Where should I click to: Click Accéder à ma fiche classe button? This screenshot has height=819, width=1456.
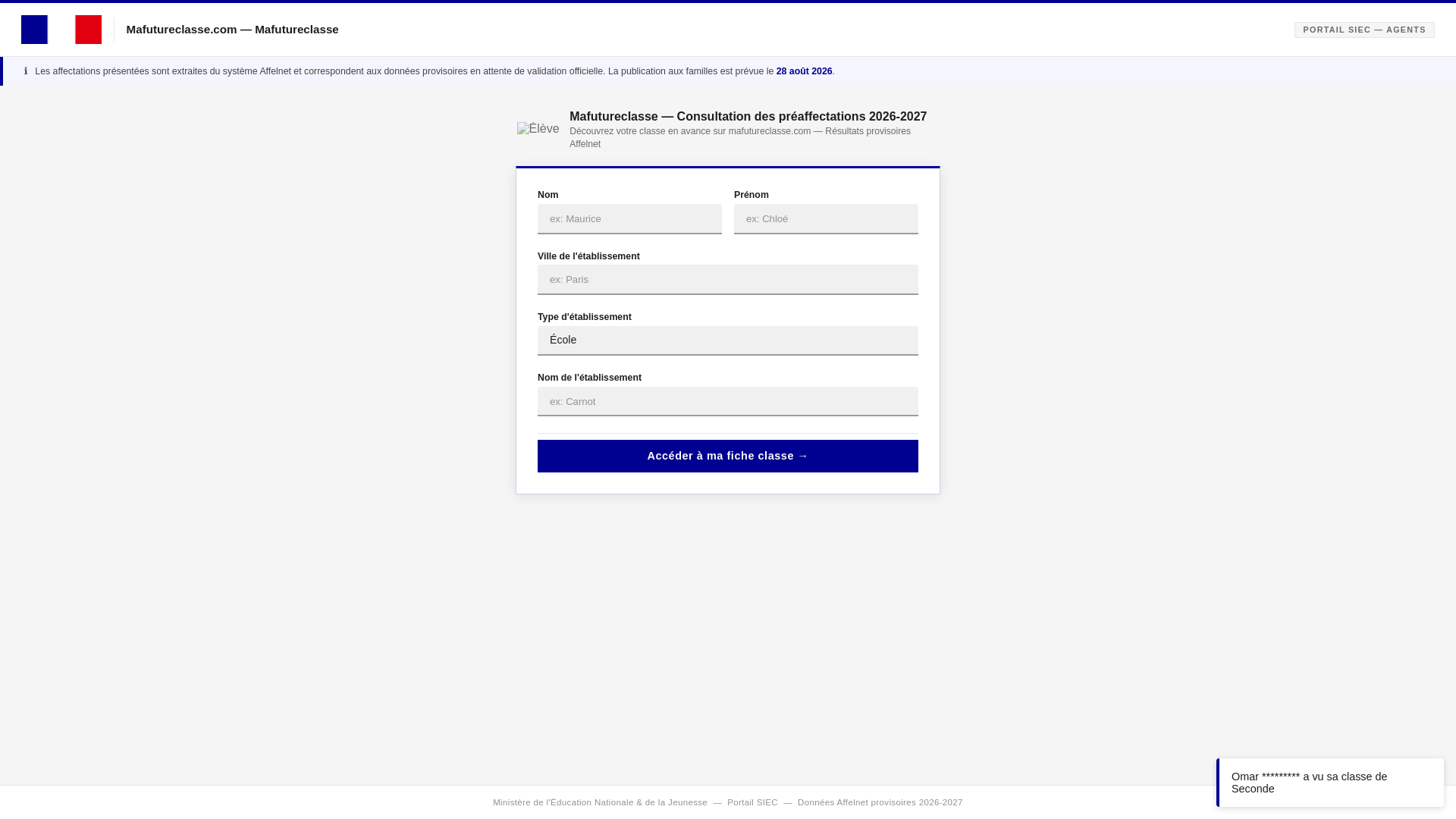[x=728, y=456]
